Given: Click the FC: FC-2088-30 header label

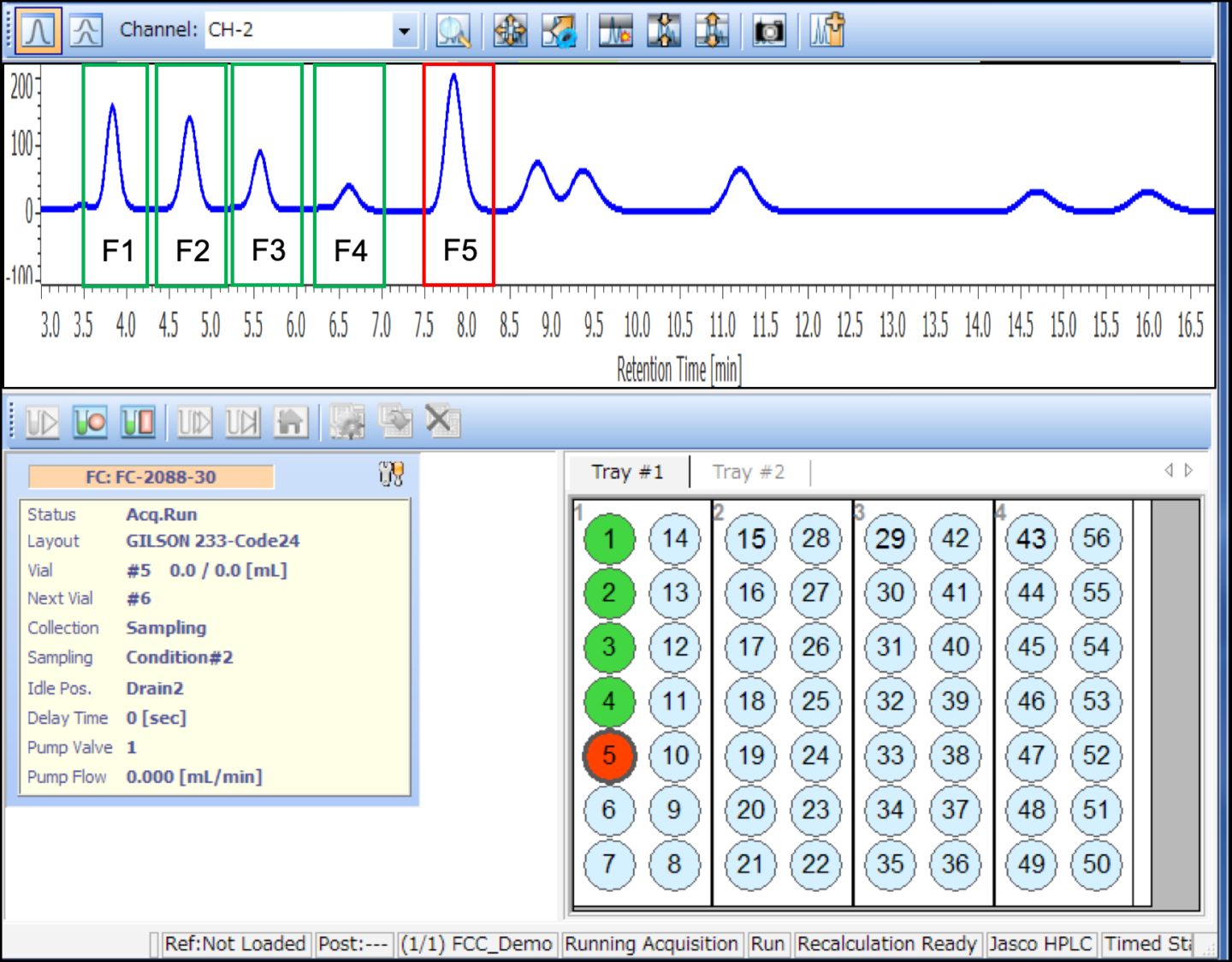Looking at the screenshot, I should (x=151, y=477).
